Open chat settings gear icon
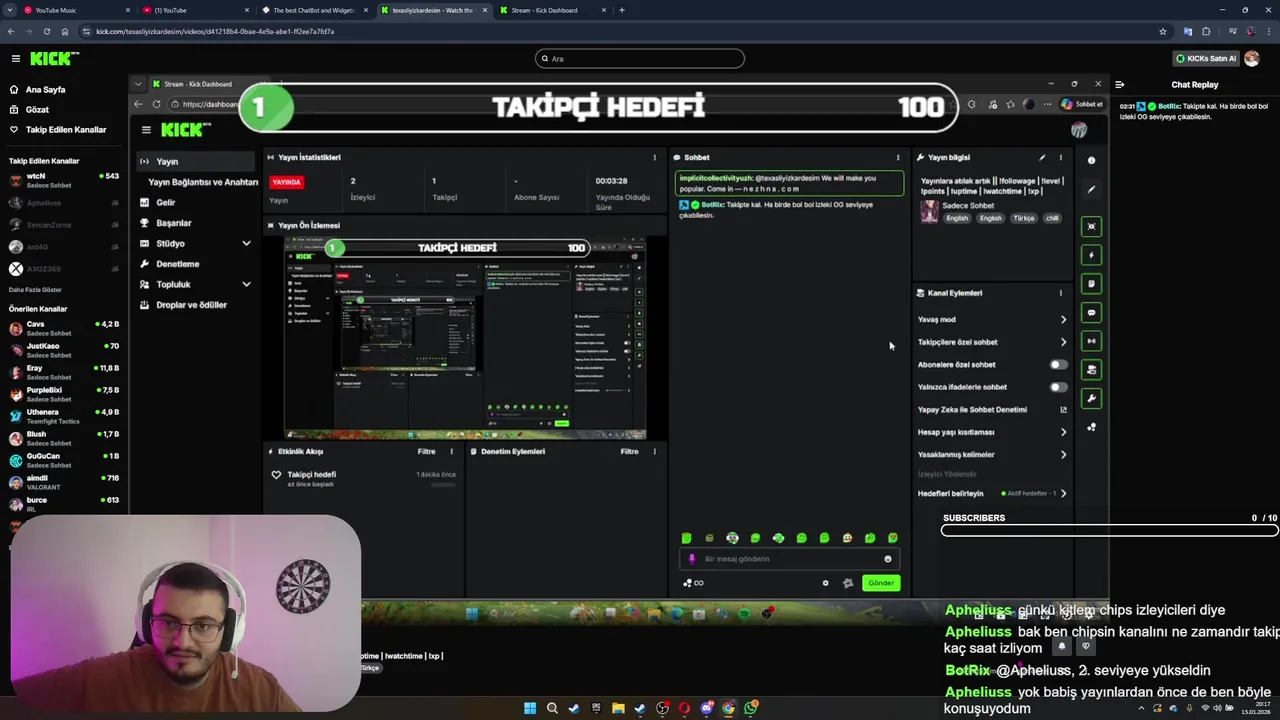The height and width of the screenshot is (720, 1280). pyautogui.click(x=825, y=583)
